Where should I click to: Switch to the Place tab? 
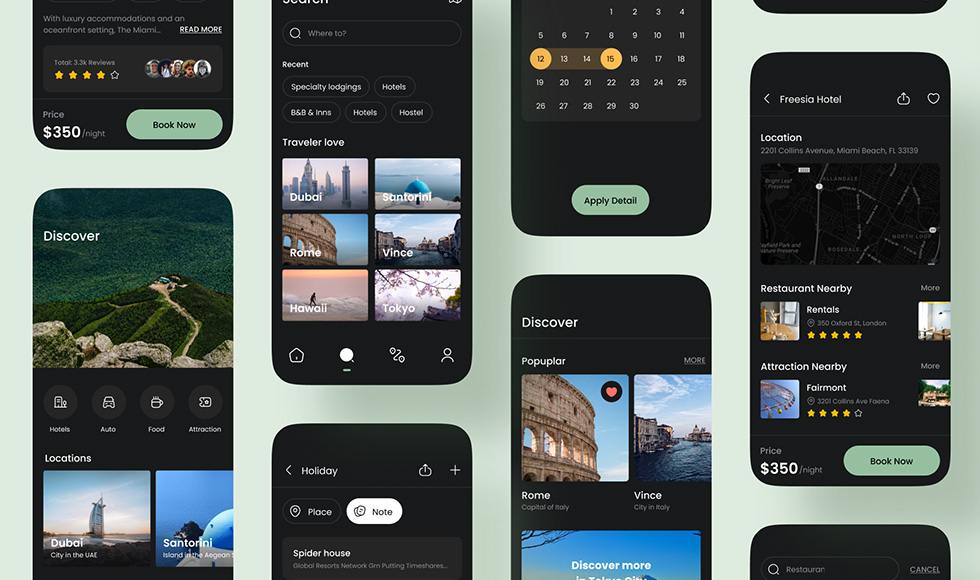311,511
